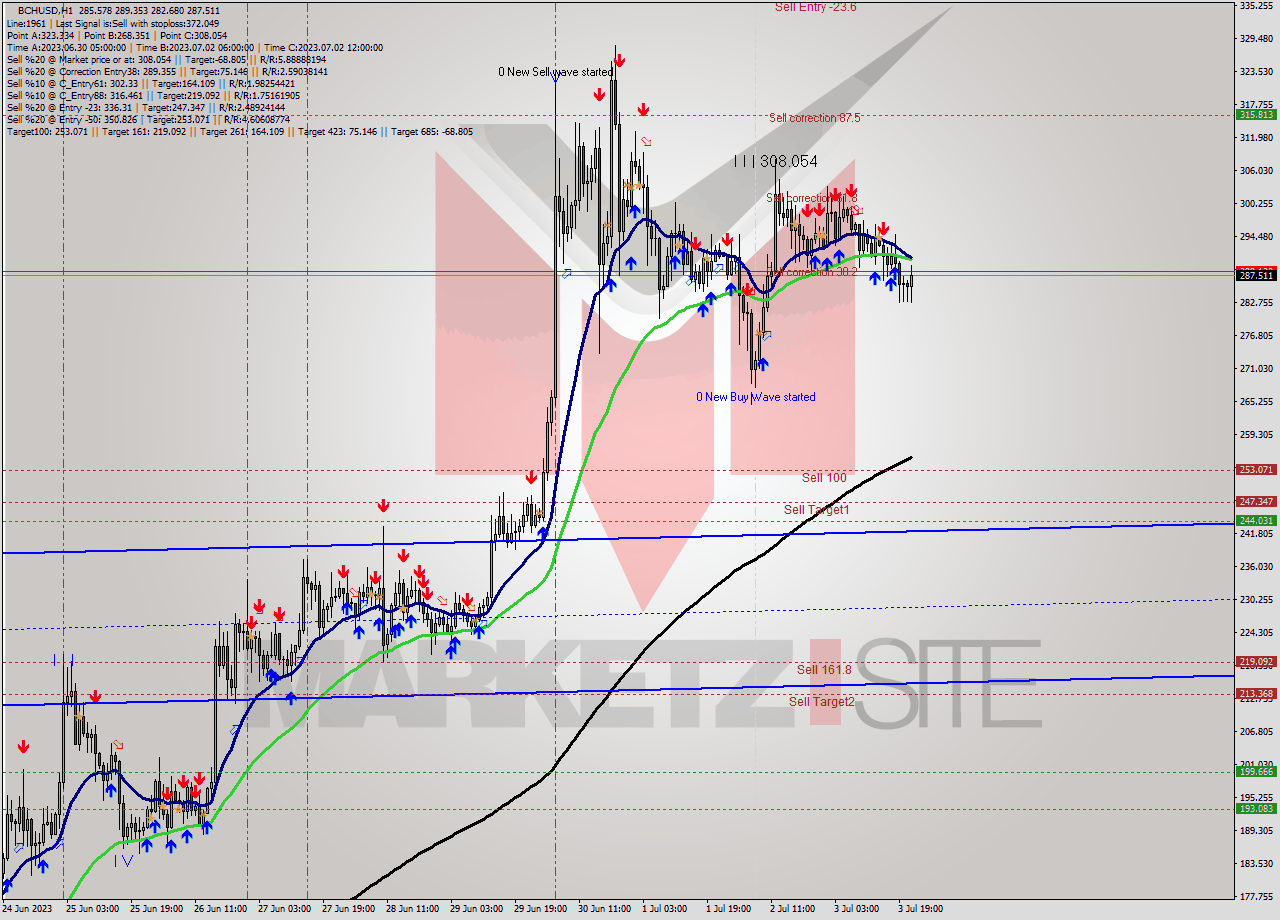This screenshot has height=920, width=1280.
Task: Select the '0 New Buy Wave started' label
Action: click(x=756, y=397)
